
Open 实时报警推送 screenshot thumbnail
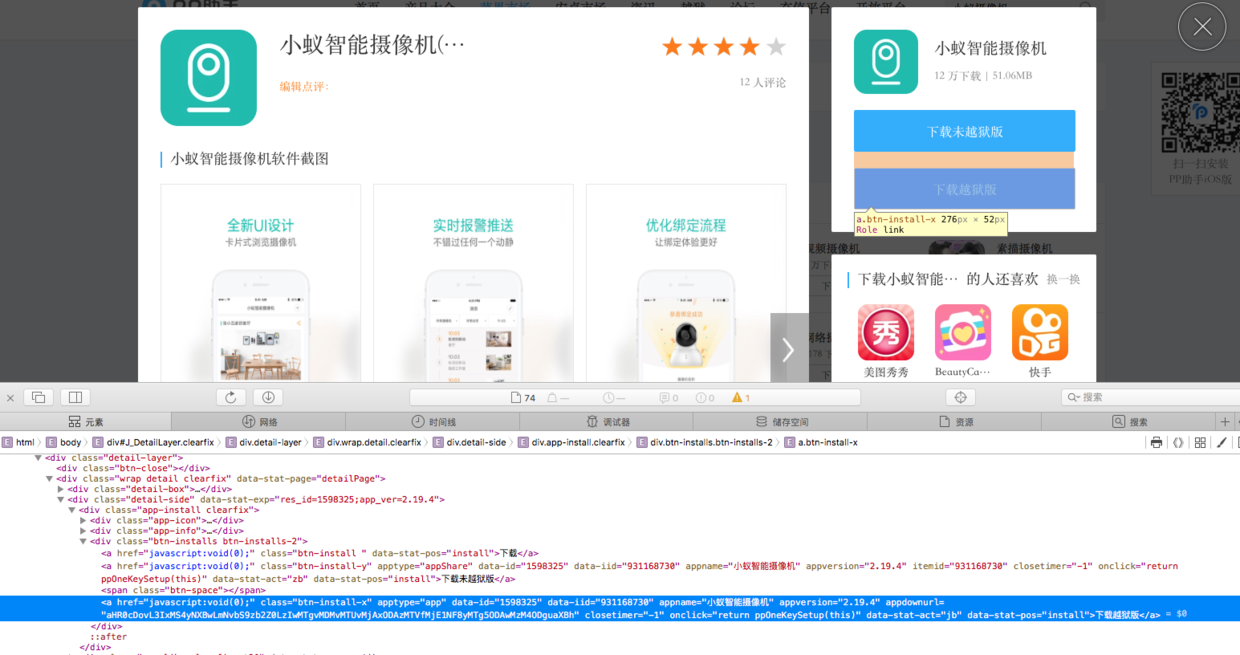(x=473, y=283)
